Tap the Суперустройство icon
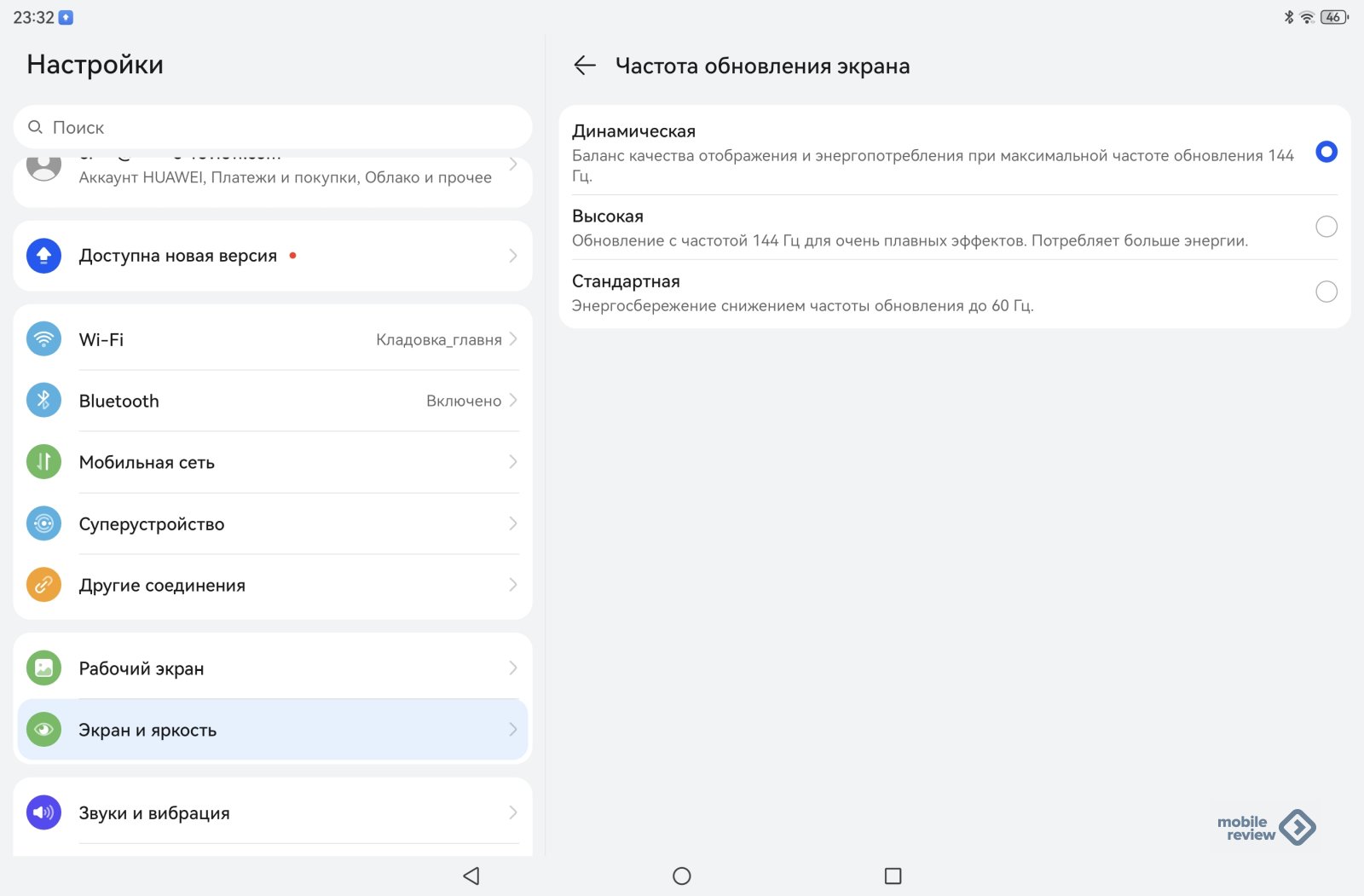Image resolution: width=1364 pixels, height=896 pixels. pos(43,523)
